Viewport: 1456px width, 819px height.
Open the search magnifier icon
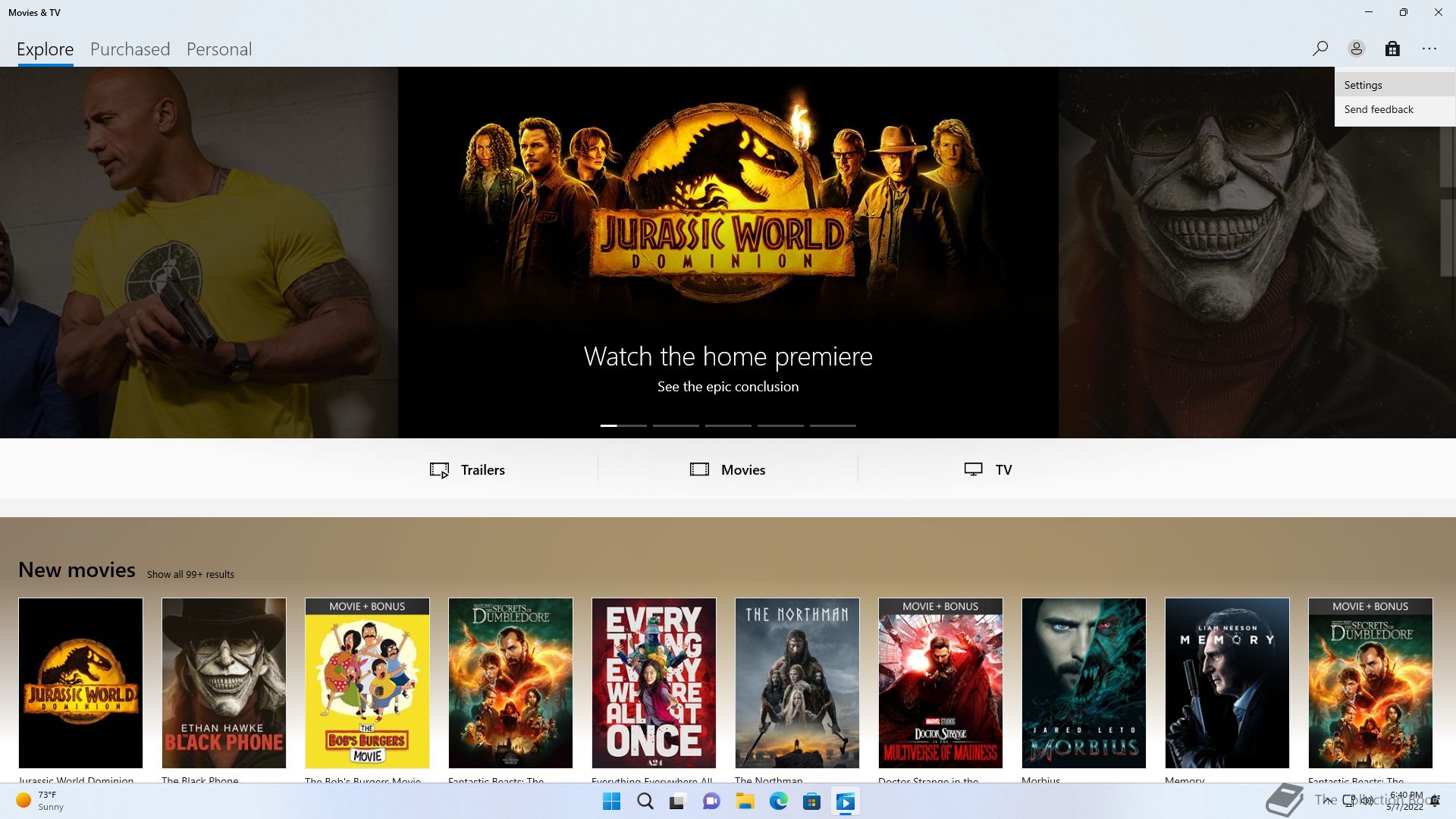point(1319,49)
